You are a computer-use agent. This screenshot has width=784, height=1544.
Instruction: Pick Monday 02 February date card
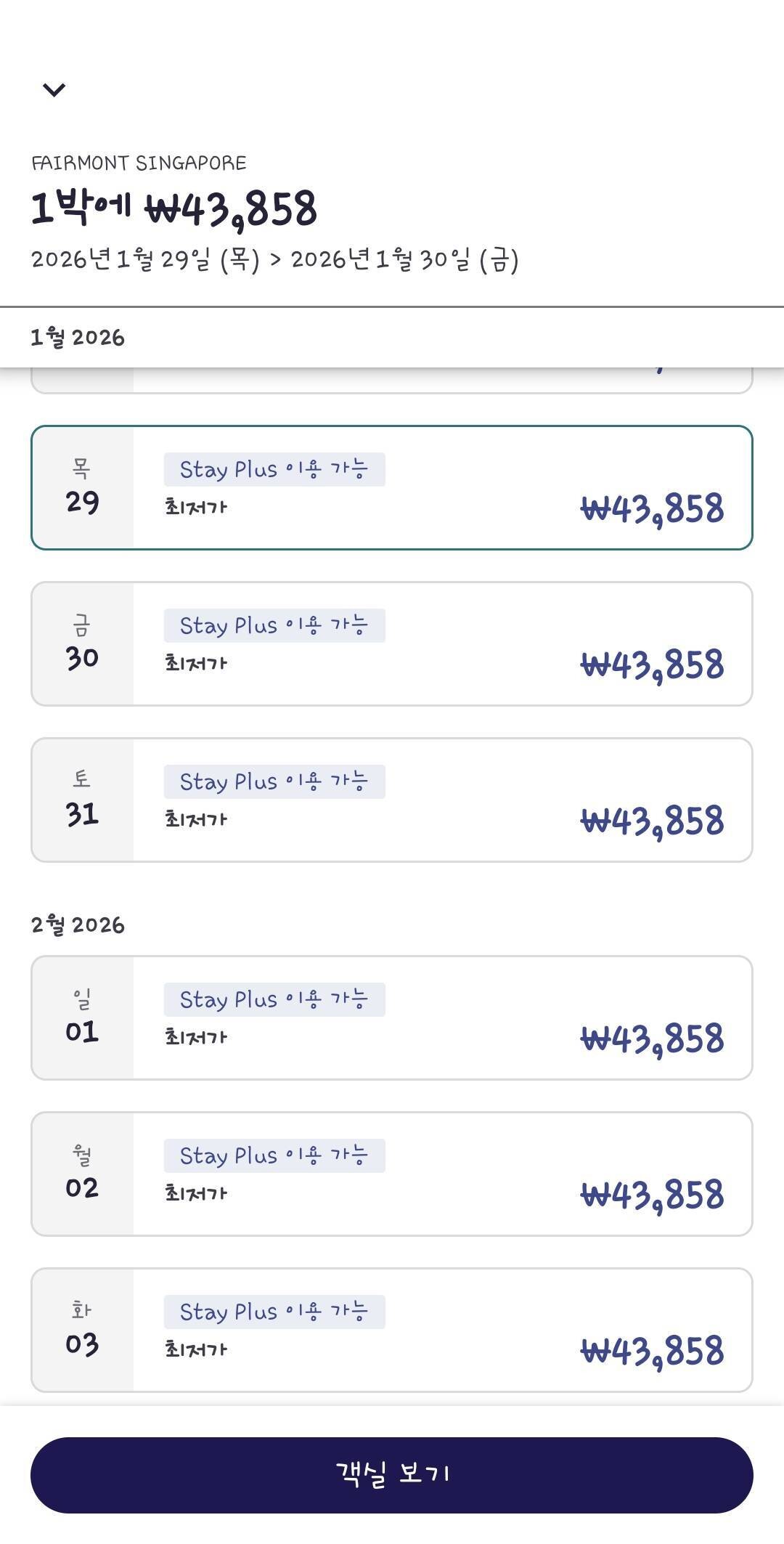tap(392, 1174)
